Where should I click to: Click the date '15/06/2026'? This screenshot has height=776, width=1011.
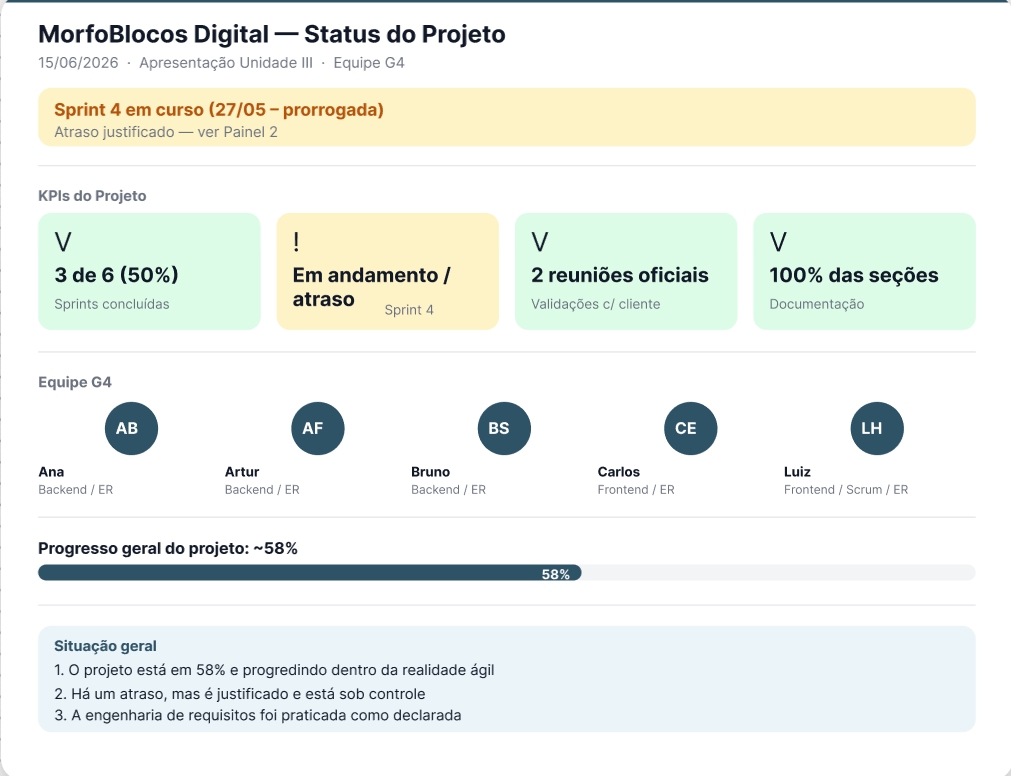pos(78,63)
